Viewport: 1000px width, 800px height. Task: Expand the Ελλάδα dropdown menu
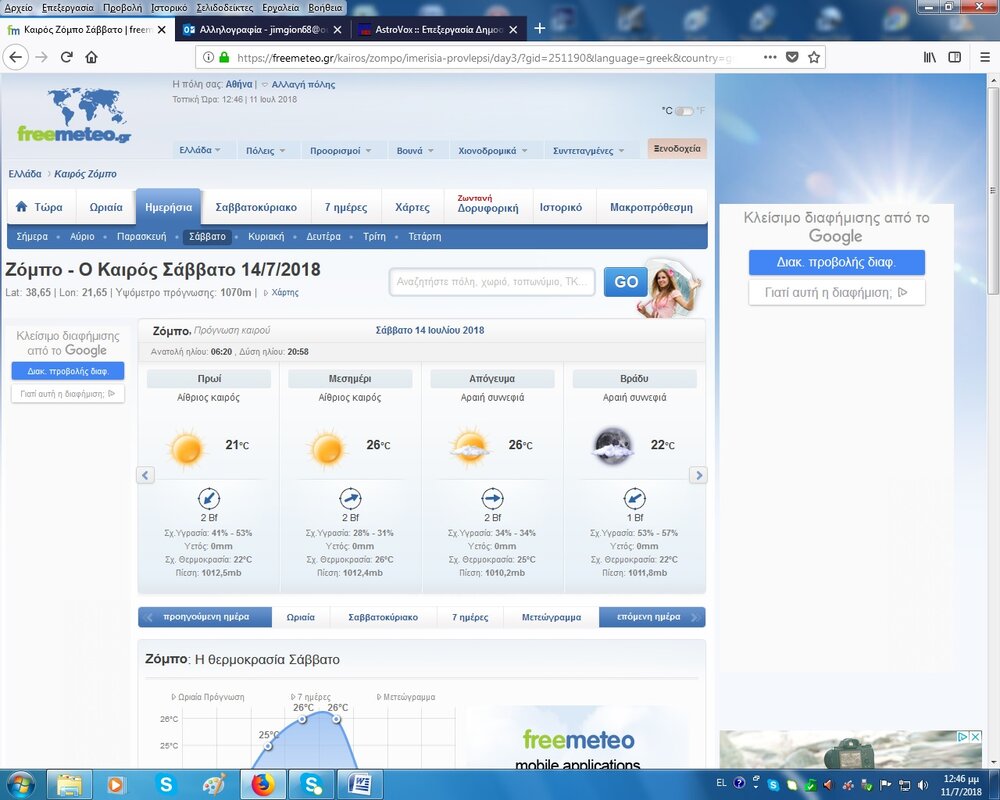click(x=200, y=150)
